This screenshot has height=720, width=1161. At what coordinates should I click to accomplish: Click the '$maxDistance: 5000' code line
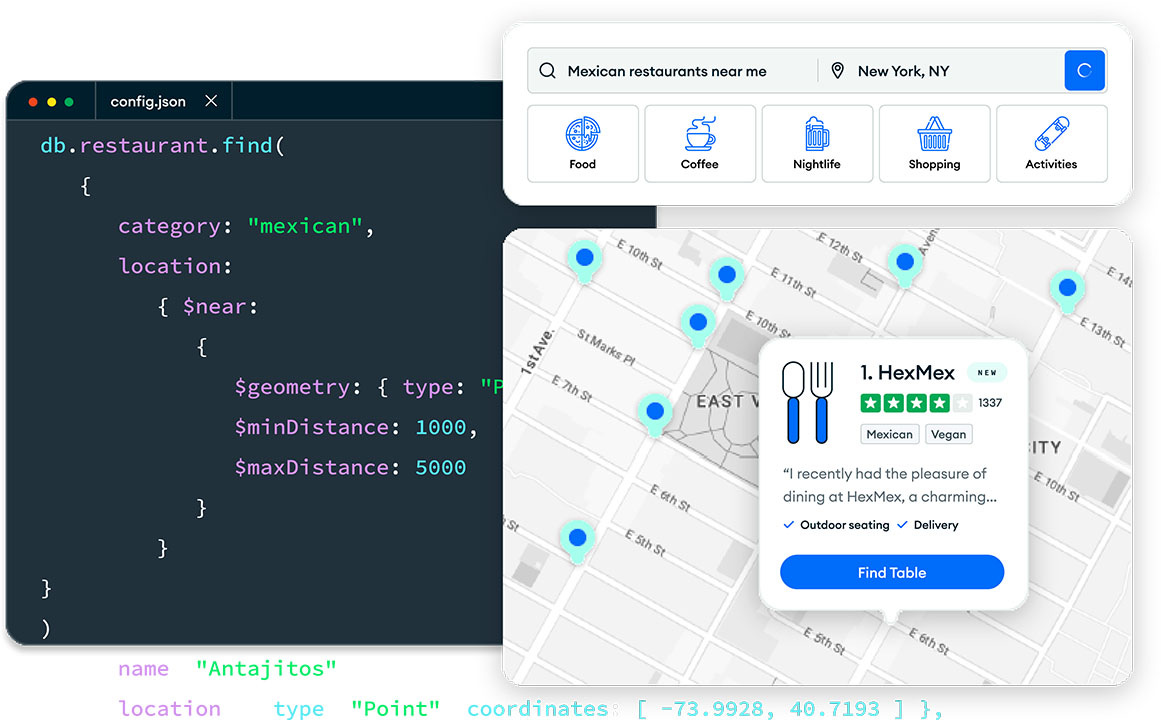tap(350, 467)
